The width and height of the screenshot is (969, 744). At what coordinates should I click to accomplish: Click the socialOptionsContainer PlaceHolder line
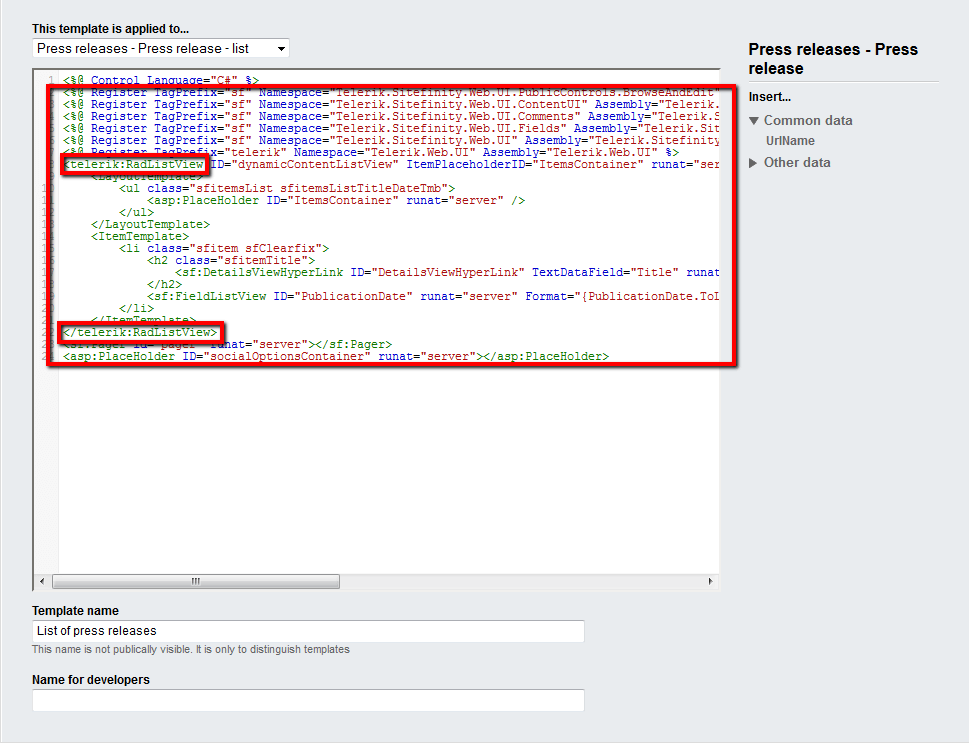pyautogui.click(x=335, y=356)
